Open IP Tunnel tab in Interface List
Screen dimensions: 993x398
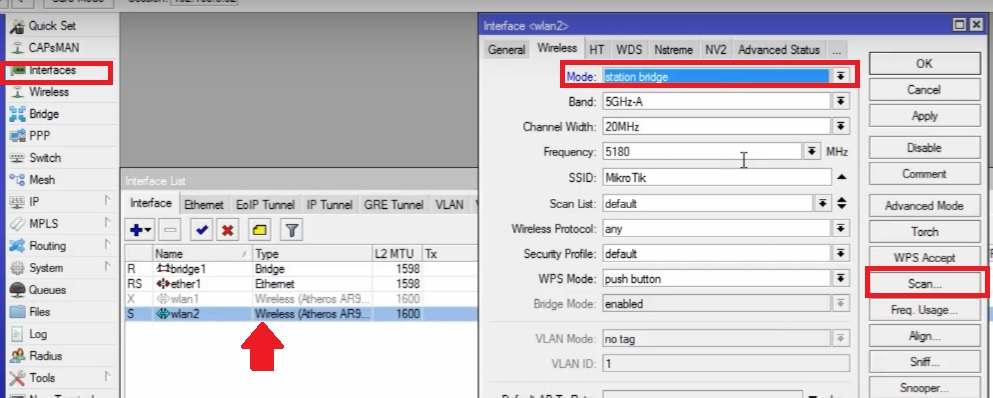(329, 205)
